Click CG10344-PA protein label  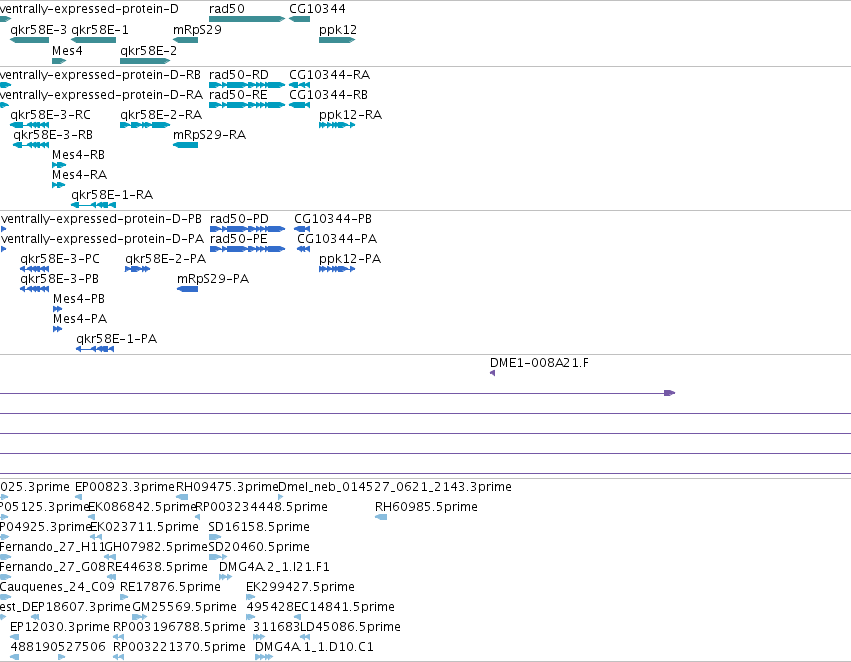pyautogui.click(x=336, y=239)
